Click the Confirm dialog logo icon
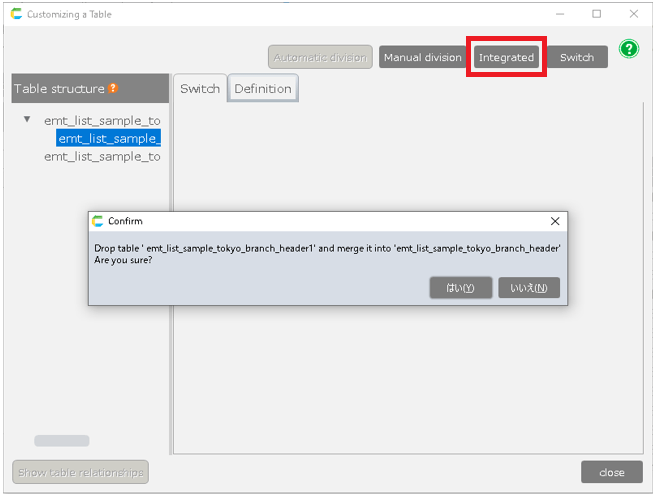 click(x=98, y=221)
